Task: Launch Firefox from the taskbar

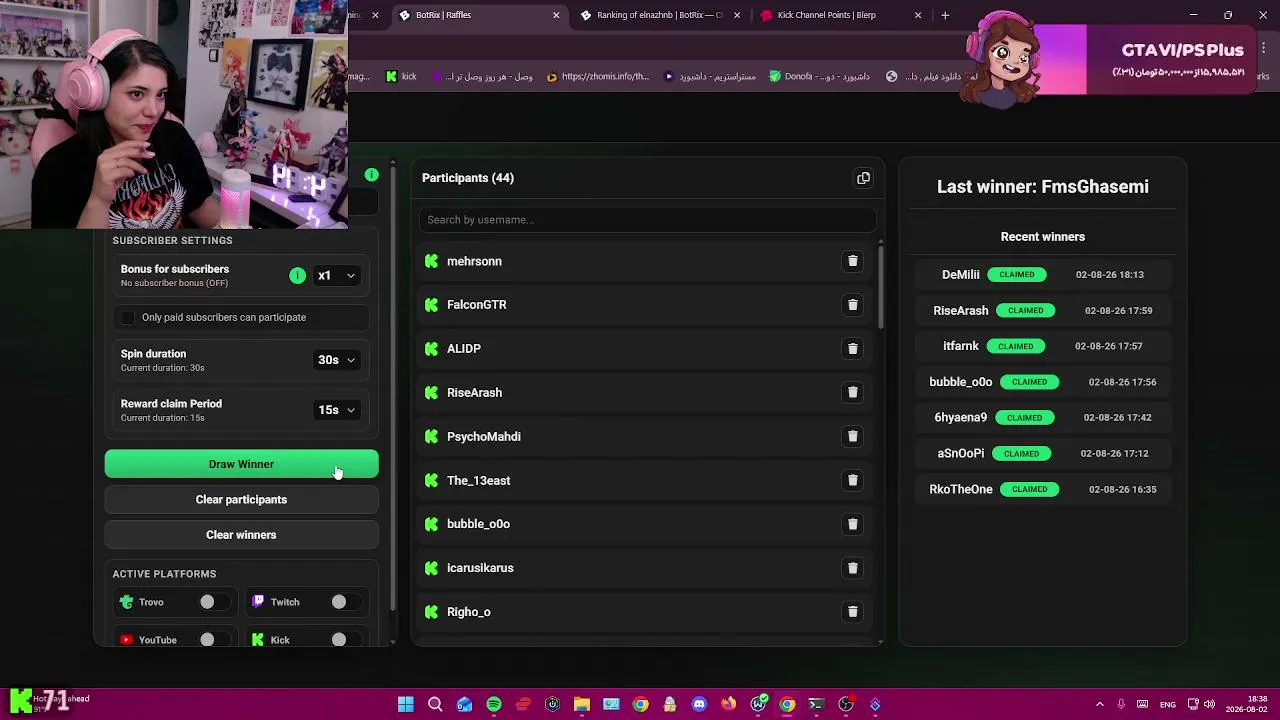Action: click(728, 704)
